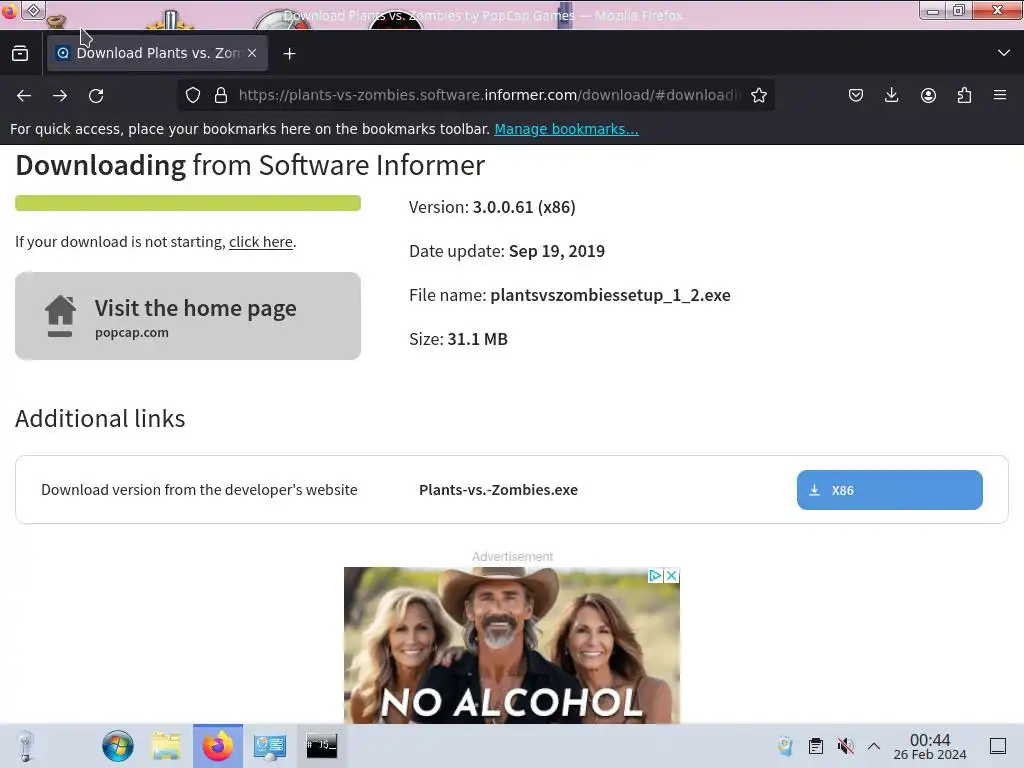Image resolution: width=1024 pixels, height=768 pixels.
Task: Expand hidden system tray icons arrow
Action: point(874,746)
